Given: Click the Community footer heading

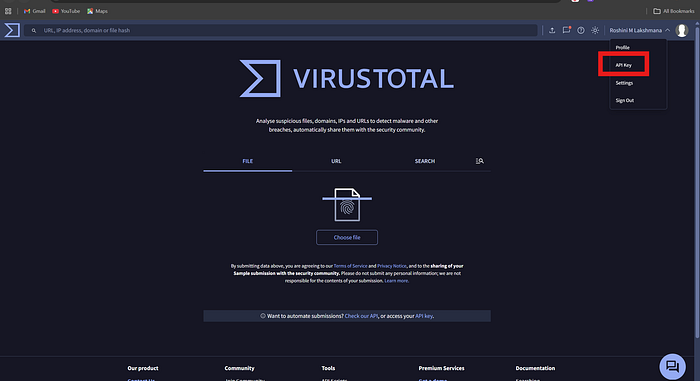Looking at the screenshot, I should coord(239,368).
